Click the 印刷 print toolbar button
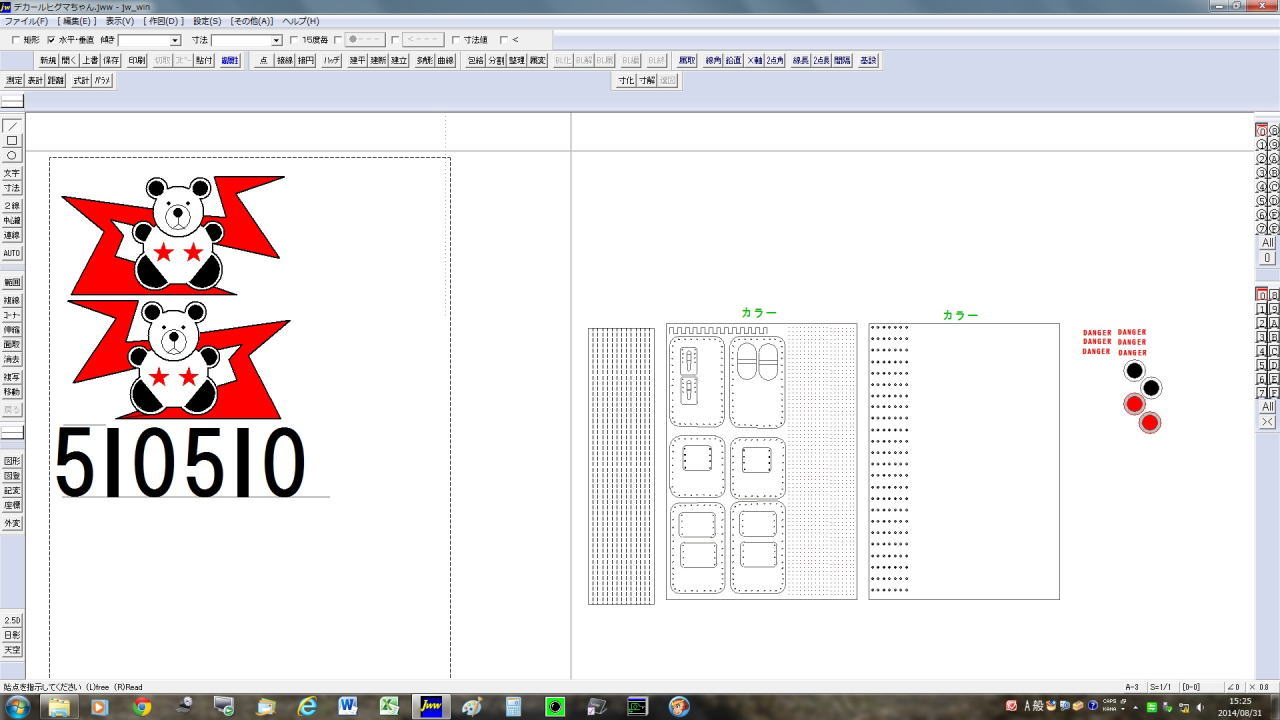 [137, 61]
